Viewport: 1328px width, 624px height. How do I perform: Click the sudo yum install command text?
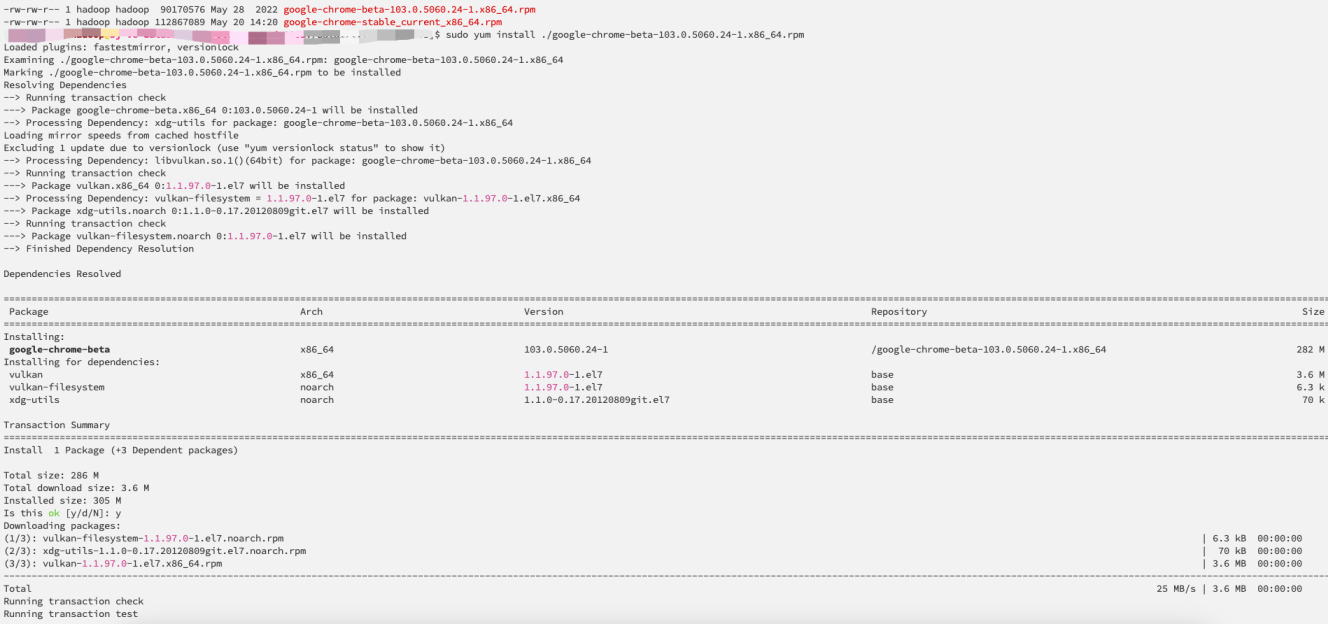624,35
